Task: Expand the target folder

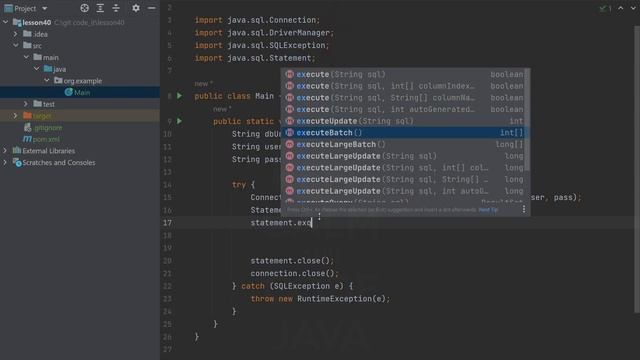Action: tap(16, 116)
